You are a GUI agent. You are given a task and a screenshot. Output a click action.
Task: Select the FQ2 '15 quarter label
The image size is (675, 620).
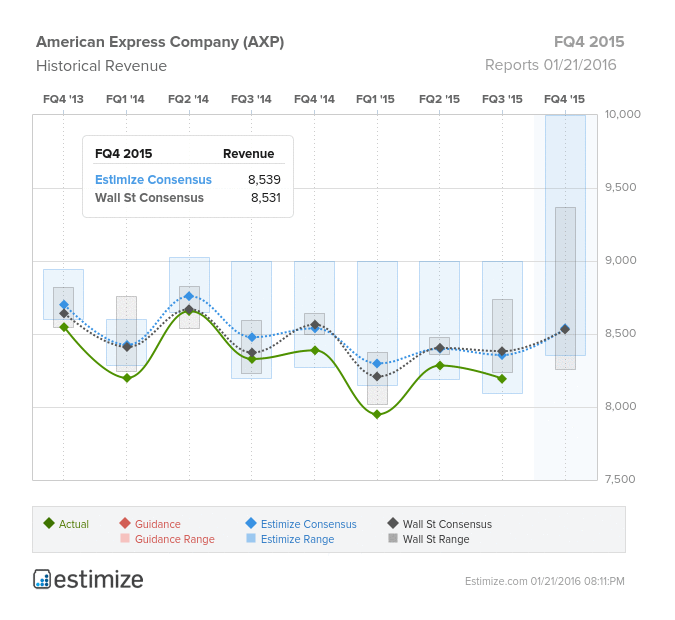[x=440, y=99]
